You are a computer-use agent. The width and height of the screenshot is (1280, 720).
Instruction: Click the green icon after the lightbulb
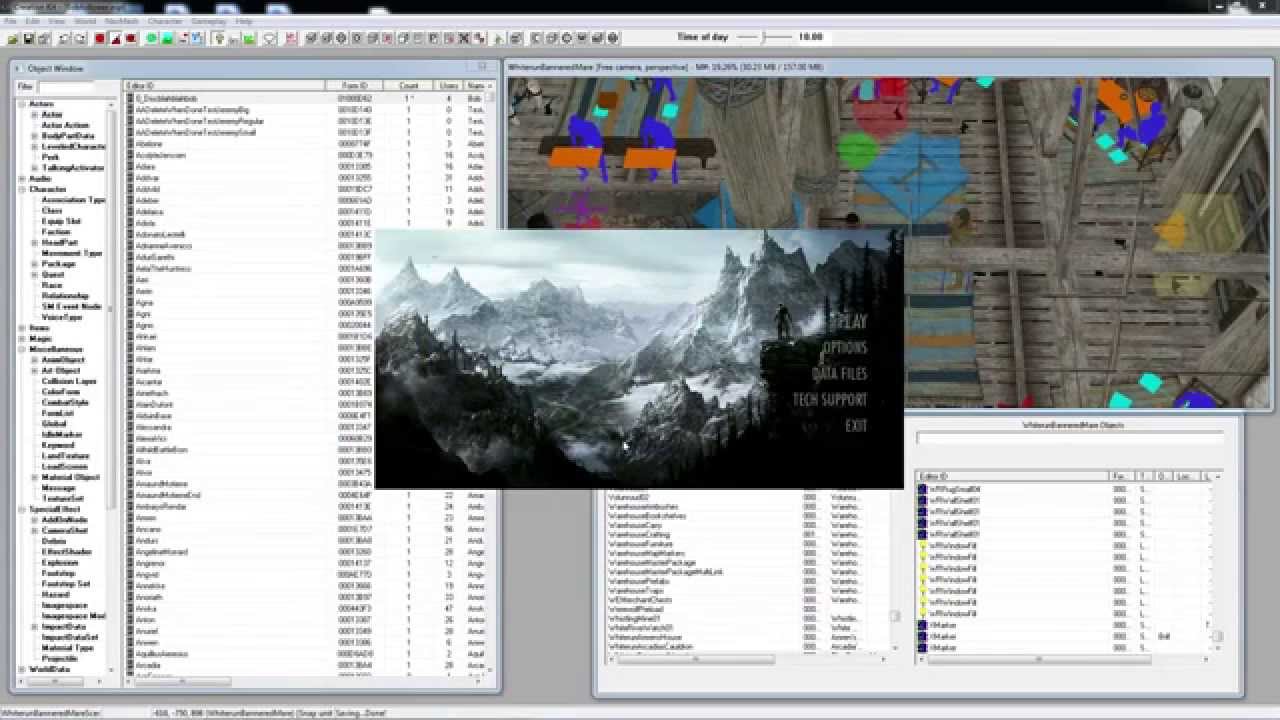point(249,38)
